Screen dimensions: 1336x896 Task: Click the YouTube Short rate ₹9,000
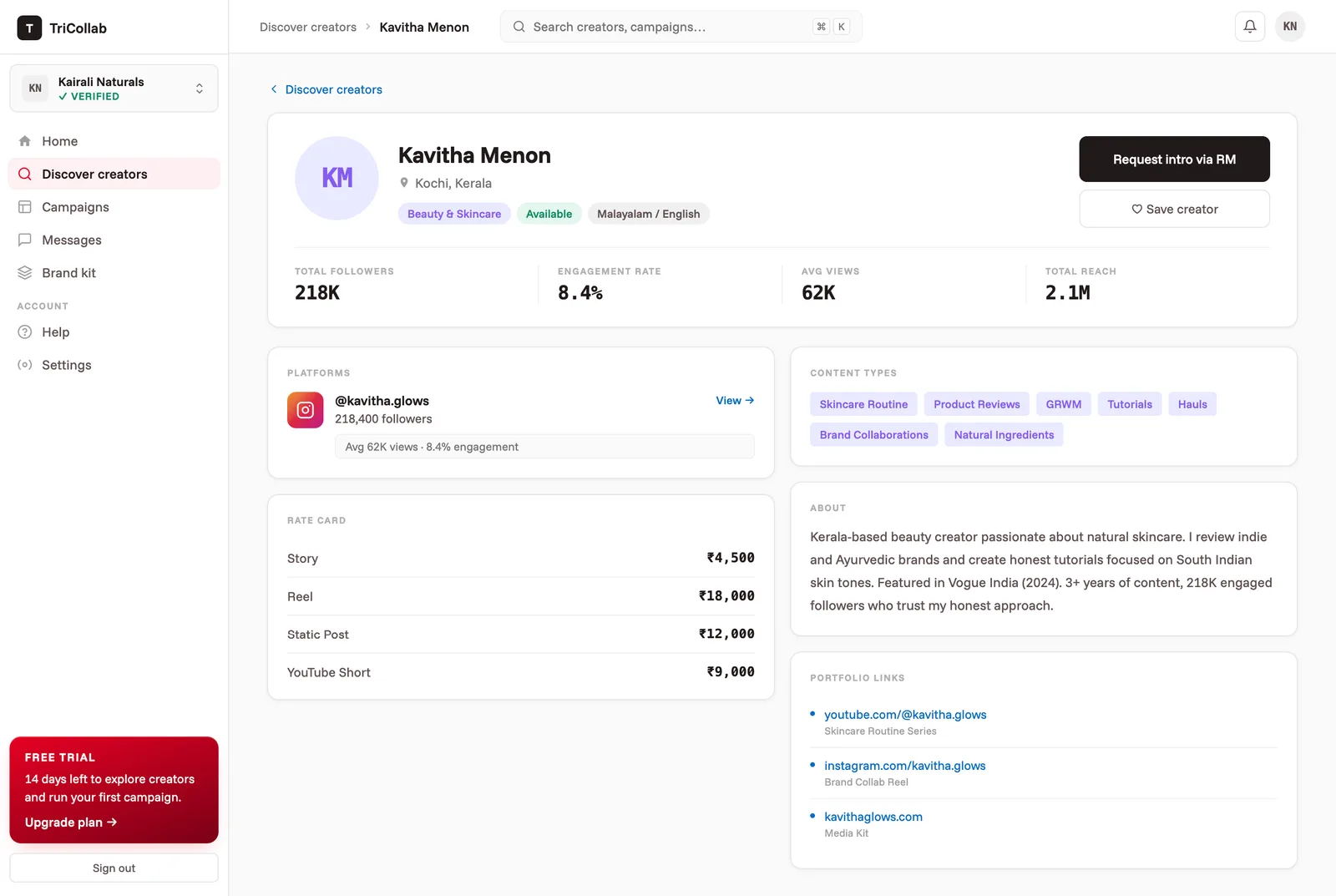pos(731,672)
